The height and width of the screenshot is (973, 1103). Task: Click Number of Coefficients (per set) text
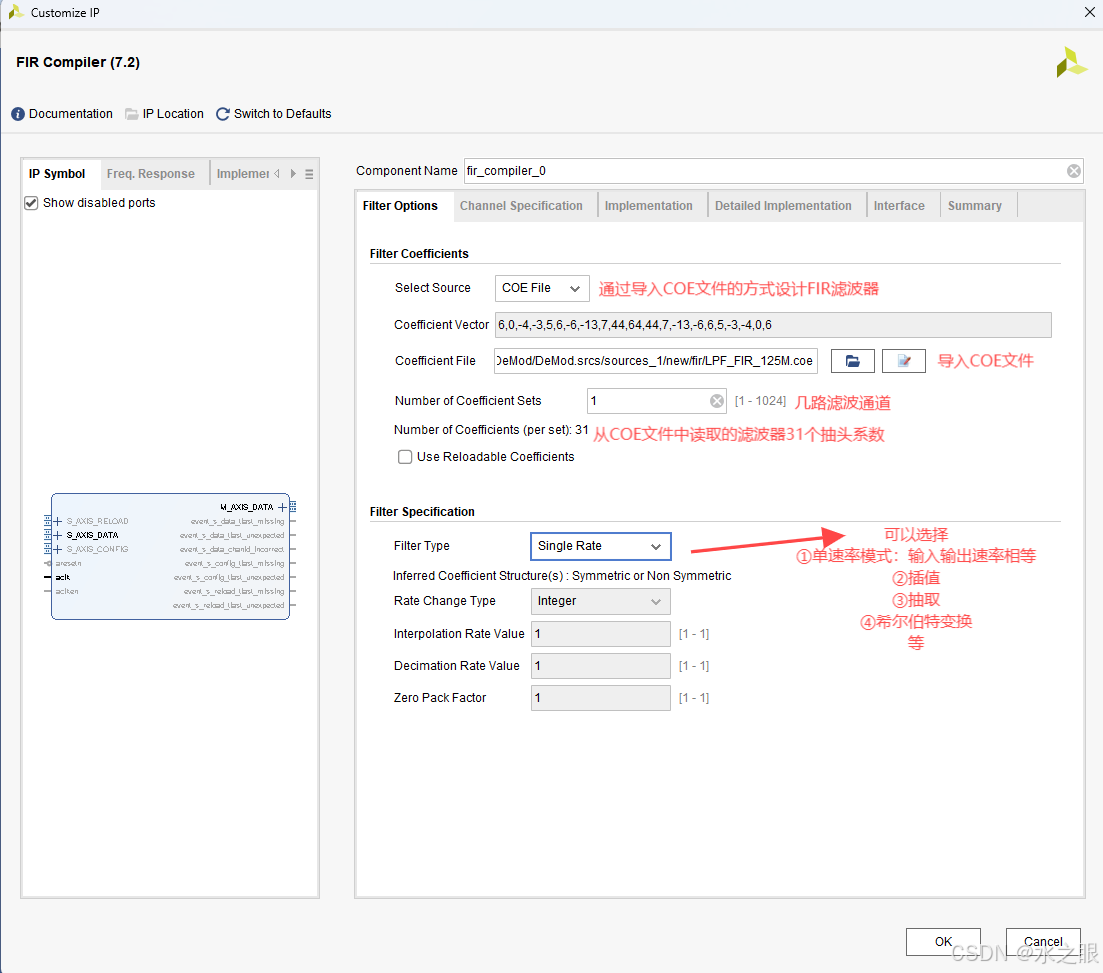point(491,430)
